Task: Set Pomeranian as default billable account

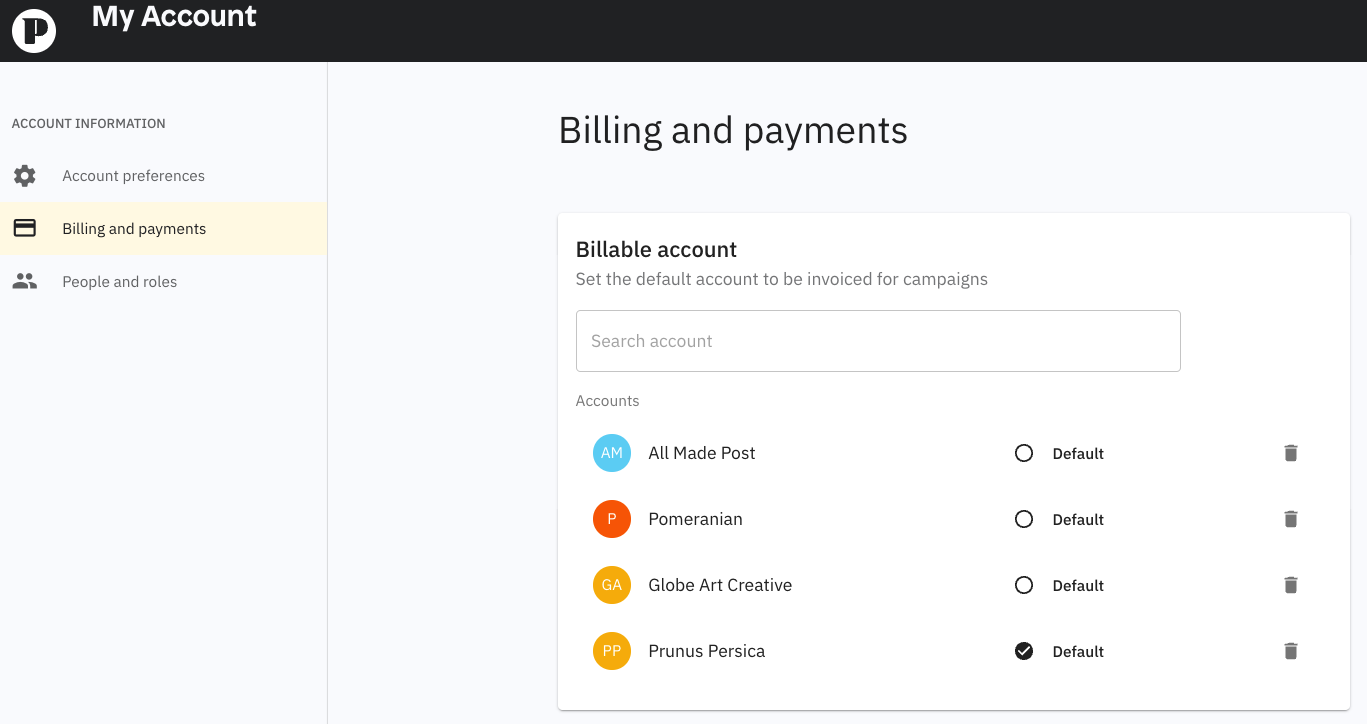Action: tap(1024, 519)
